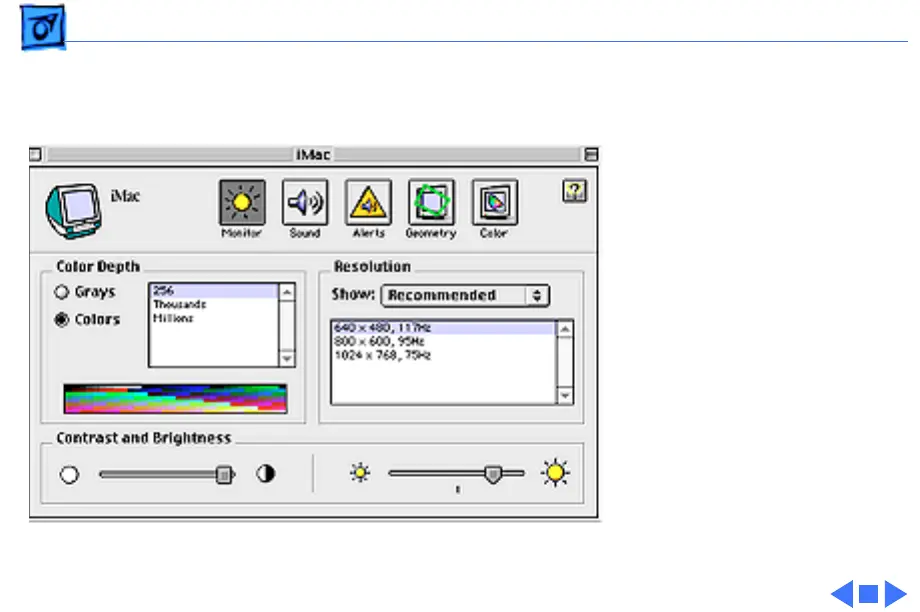Select the Colors radio button
The image size is (920, 612).
[x=62, y=319]
